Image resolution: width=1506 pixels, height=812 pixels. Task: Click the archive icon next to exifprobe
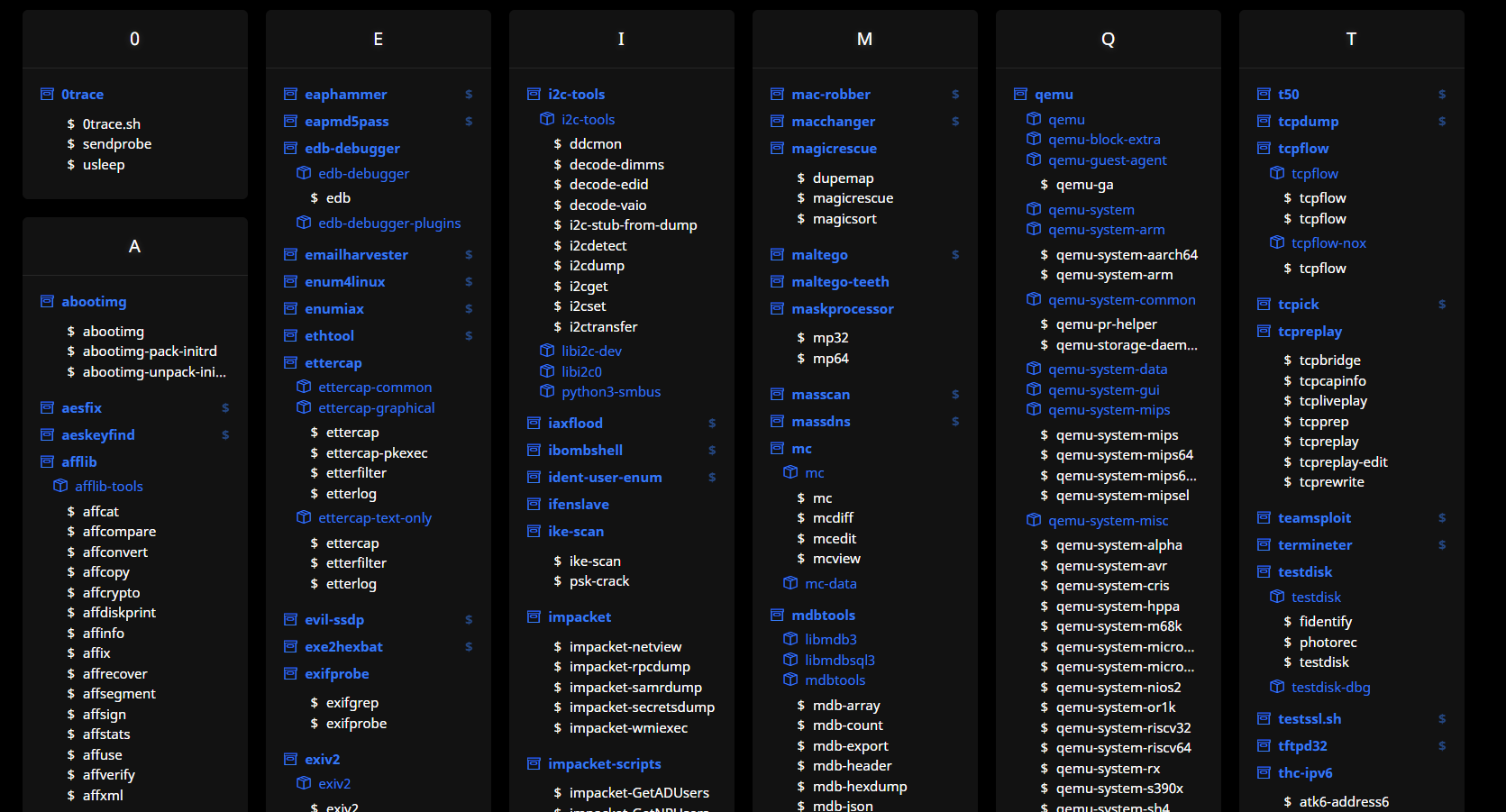click(290, 673)
